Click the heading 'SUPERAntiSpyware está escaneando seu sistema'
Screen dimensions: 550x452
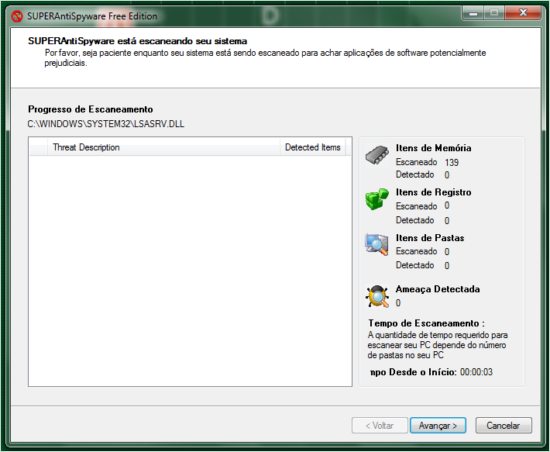(x=138, y=41)
